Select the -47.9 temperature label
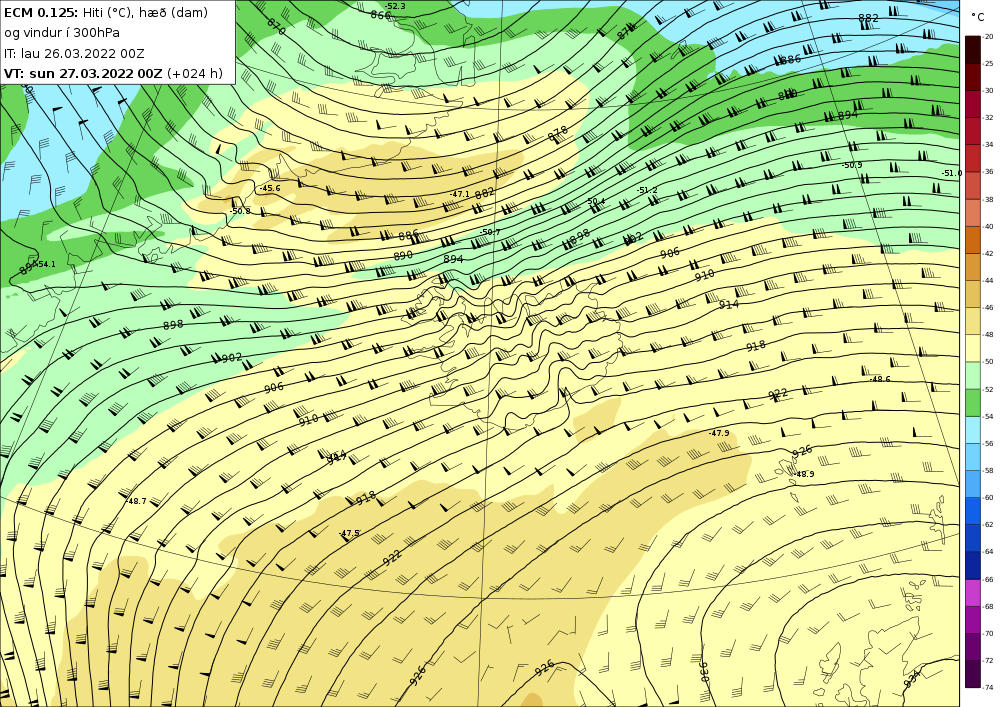The width and height of the screenshot is (1000, 707). click(719, 433)
